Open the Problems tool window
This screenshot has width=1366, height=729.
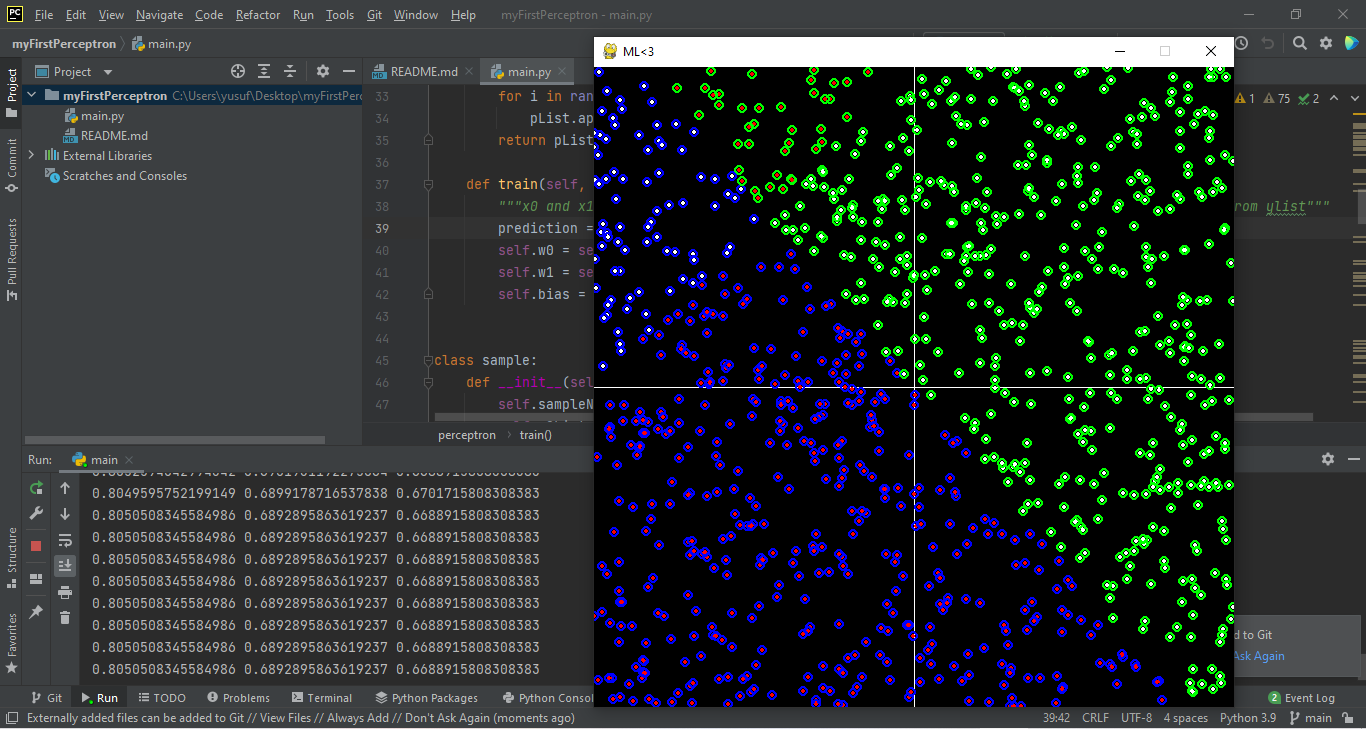tap(238, 698)
